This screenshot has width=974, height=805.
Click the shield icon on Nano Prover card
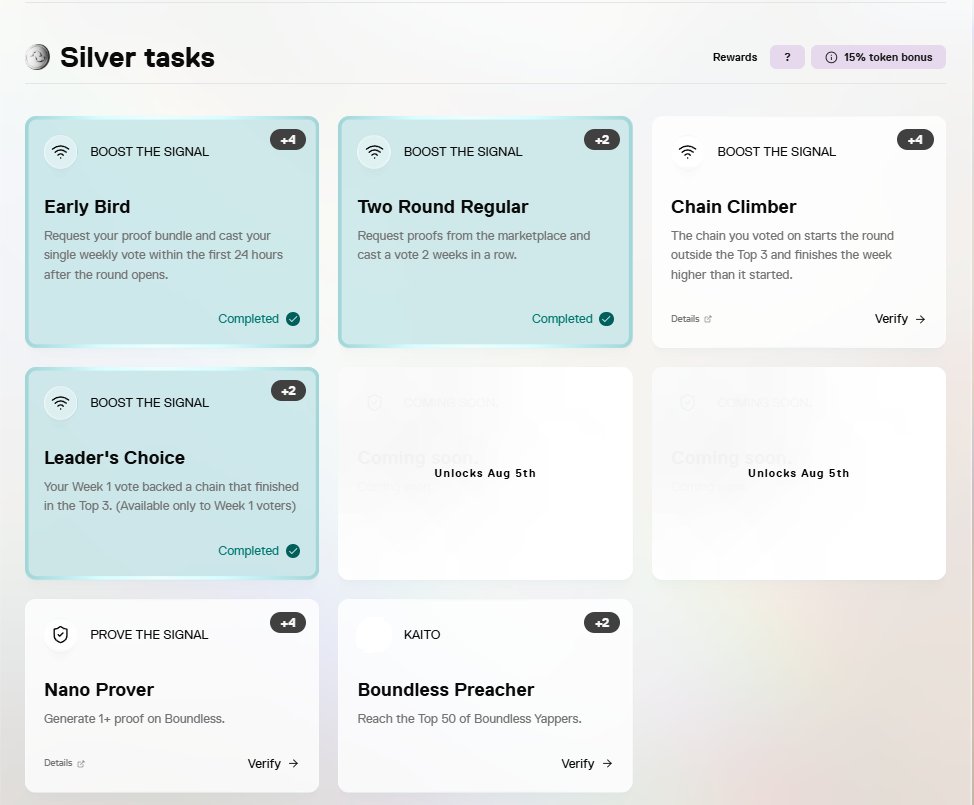[x=60, y=634]
